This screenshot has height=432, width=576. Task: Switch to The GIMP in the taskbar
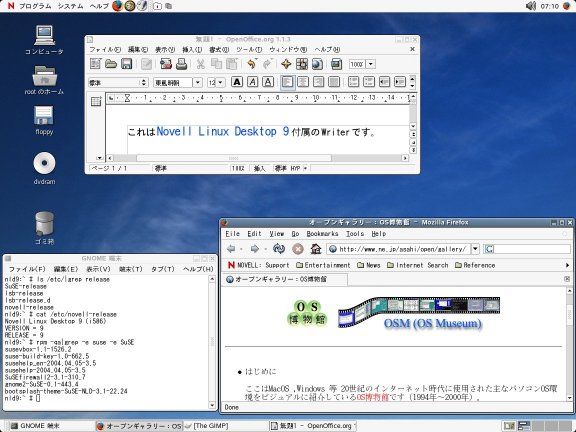click(226, 426)
